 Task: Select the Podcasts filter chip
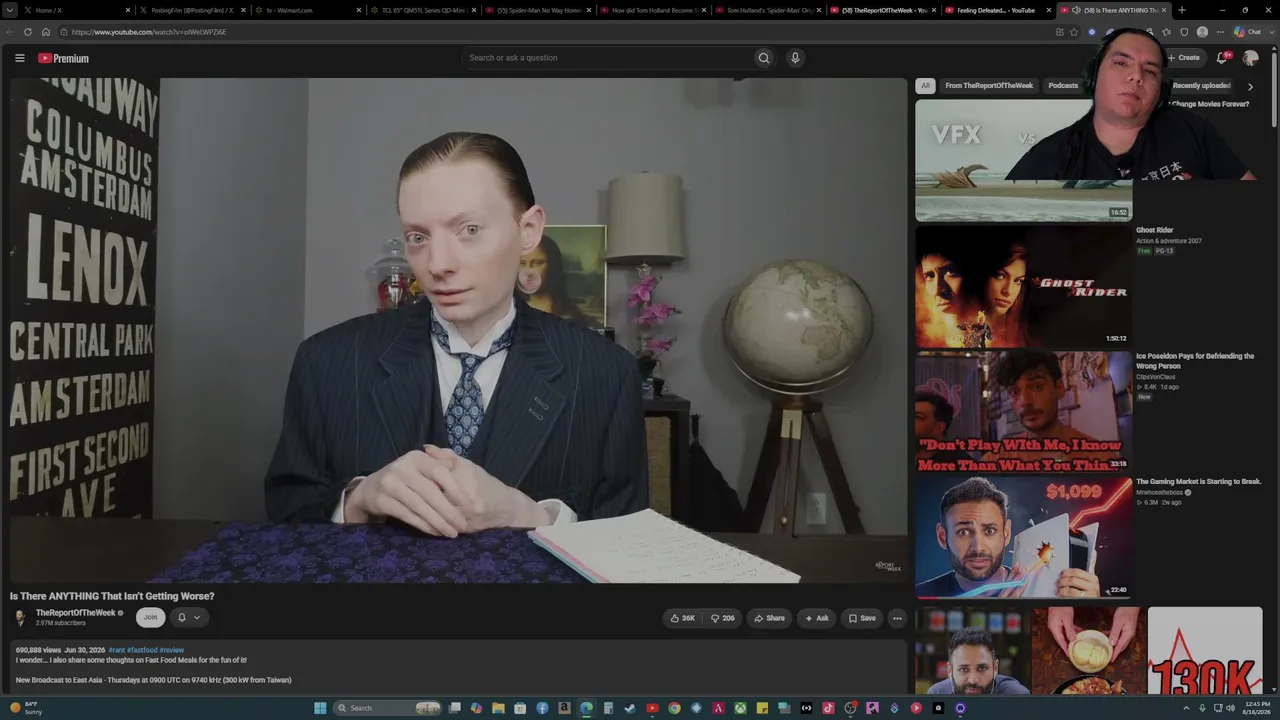click(1063, 86)
